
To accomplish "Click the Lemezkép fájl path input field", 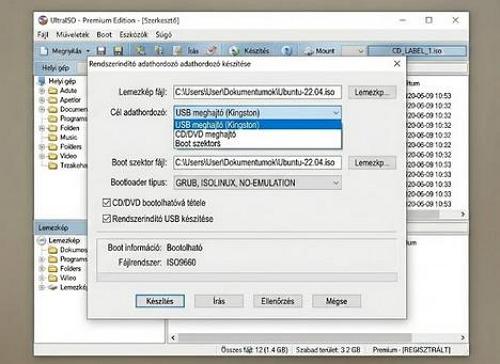I will coord(257,92).
